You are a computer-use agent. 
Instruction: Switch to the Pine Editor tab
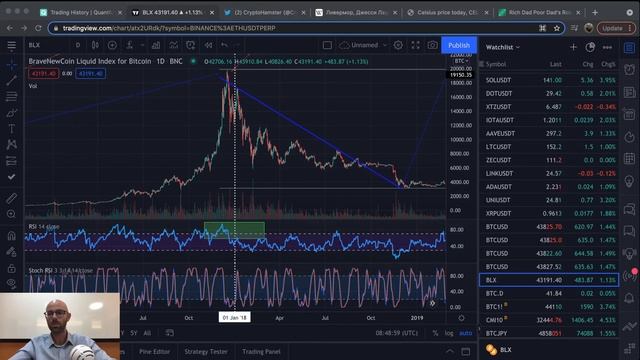tap(154, 351)
